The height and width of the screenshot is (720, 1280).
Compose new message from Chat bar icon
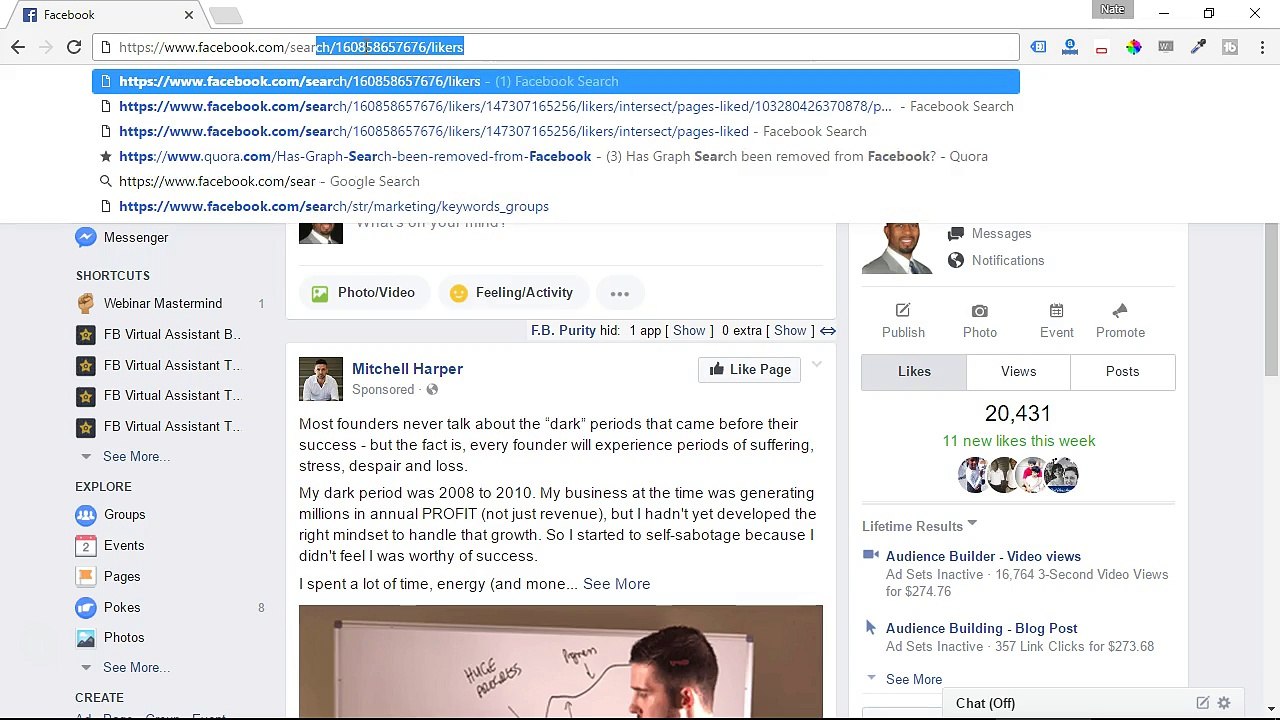click(1203, 703)
